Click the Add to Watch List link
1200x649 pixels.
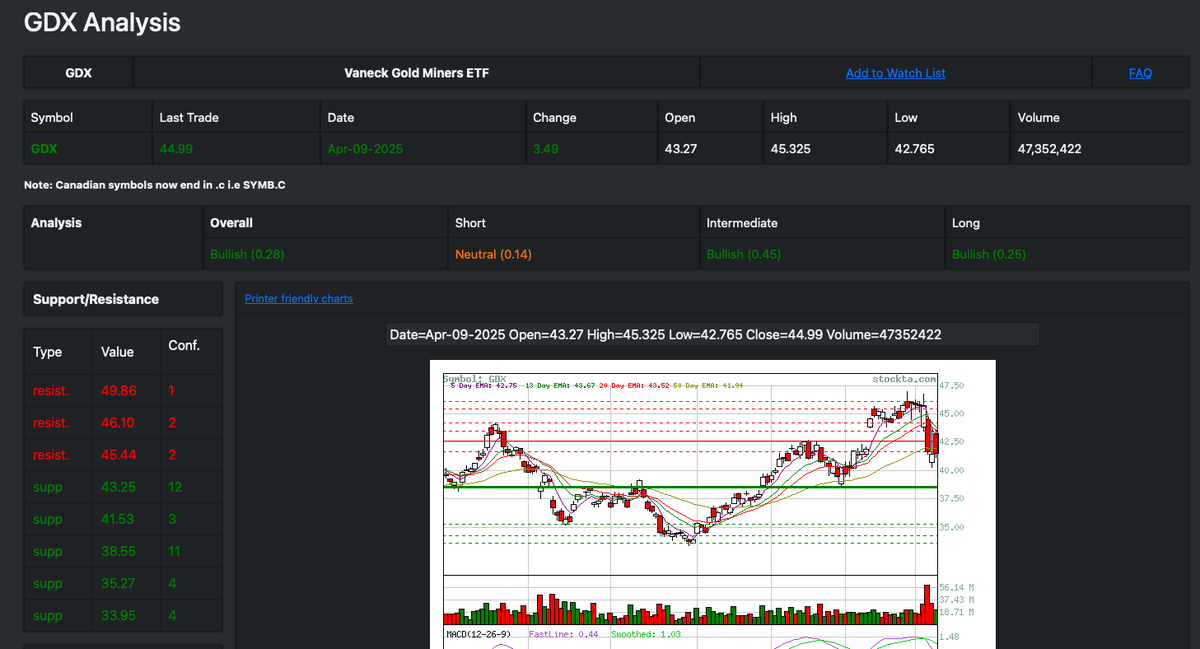click(x=895, y=73)
